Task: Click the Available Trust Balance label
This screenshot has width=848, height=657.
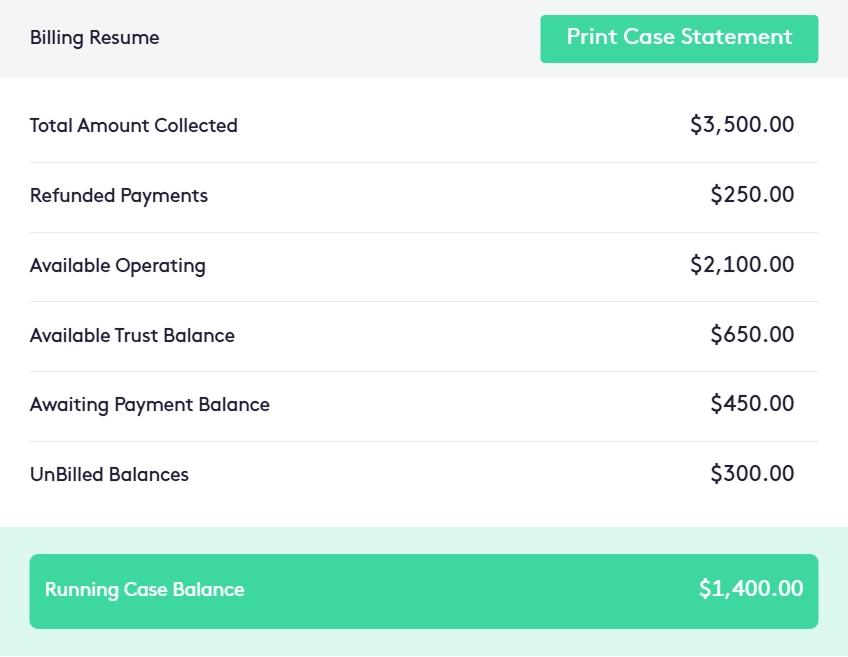Action: click(x=132, y=336)
